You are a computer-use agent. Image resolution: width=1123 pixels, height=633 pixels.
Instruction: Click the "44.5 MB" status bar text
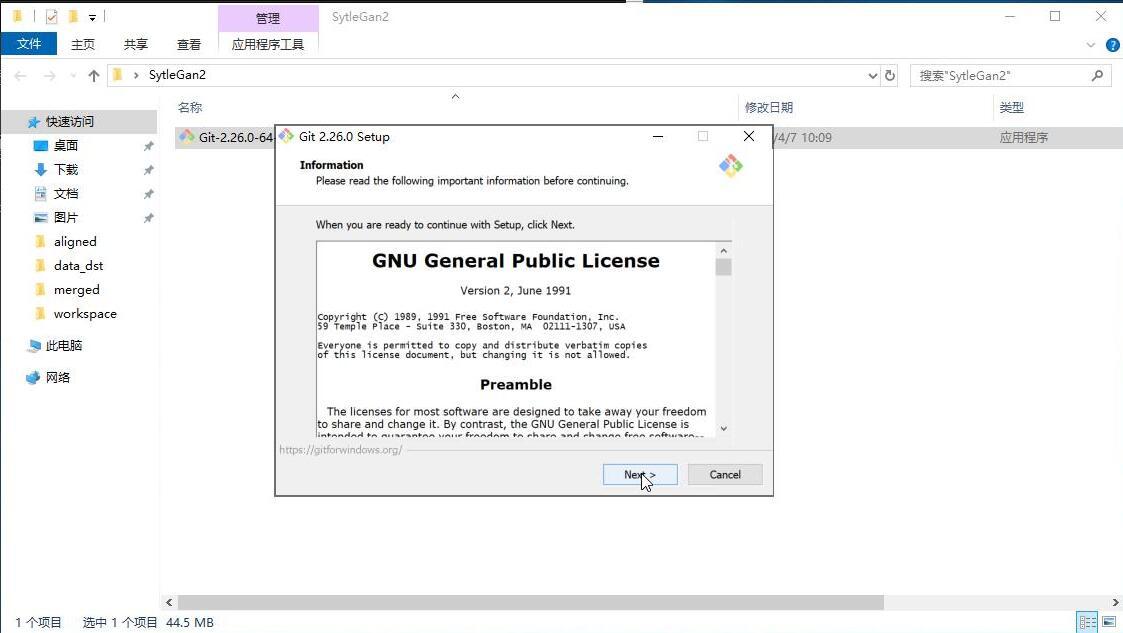click(x=190, y=622)
